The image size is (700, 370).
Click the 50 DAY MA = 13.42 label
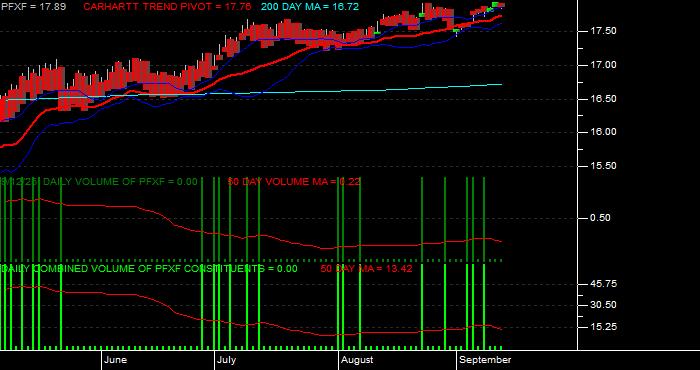[366, 269]
